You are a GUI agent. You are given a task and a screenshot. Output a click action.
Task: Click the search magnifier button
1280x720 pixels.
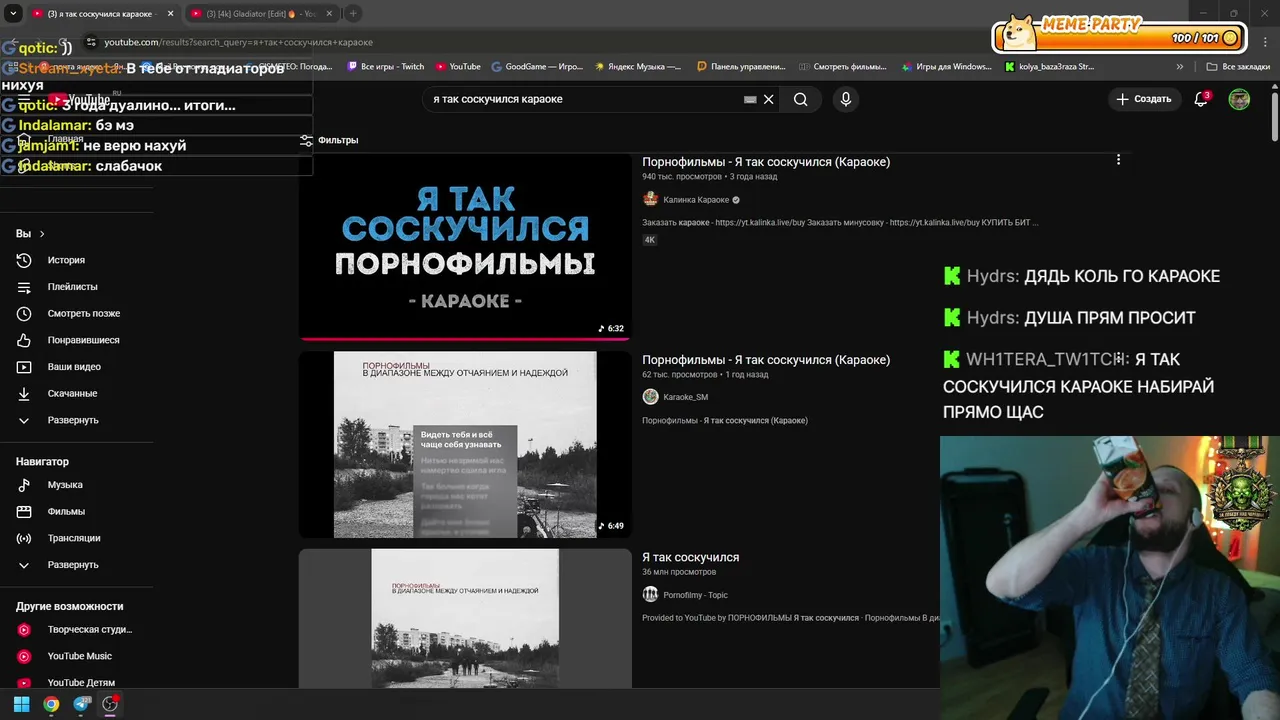[800, 99]
